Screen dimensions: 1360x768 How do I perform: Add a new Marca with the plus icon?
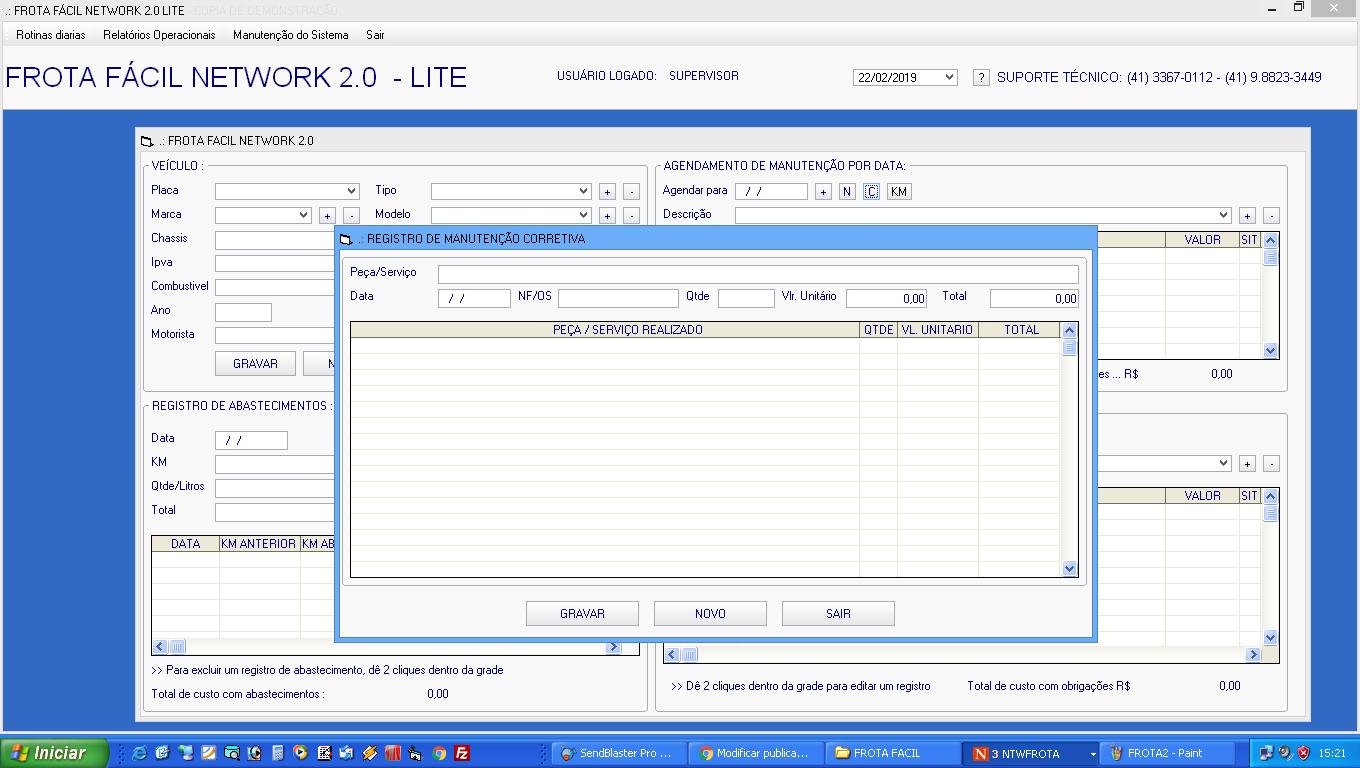pyautogui.click(x=327, y=214)
